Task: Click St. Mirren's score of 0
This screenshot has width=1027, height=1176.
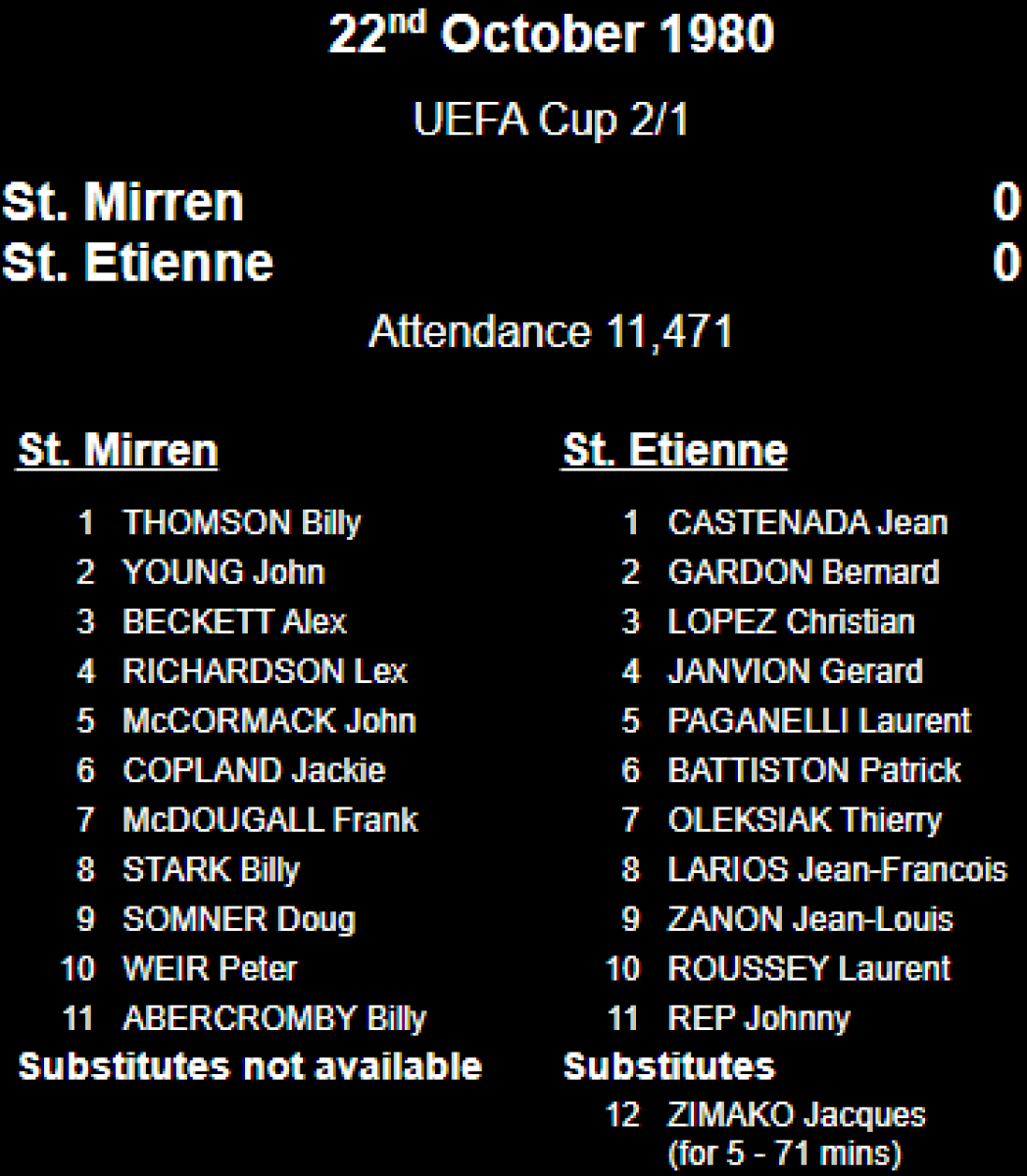Action: (x=1006, y=203)
